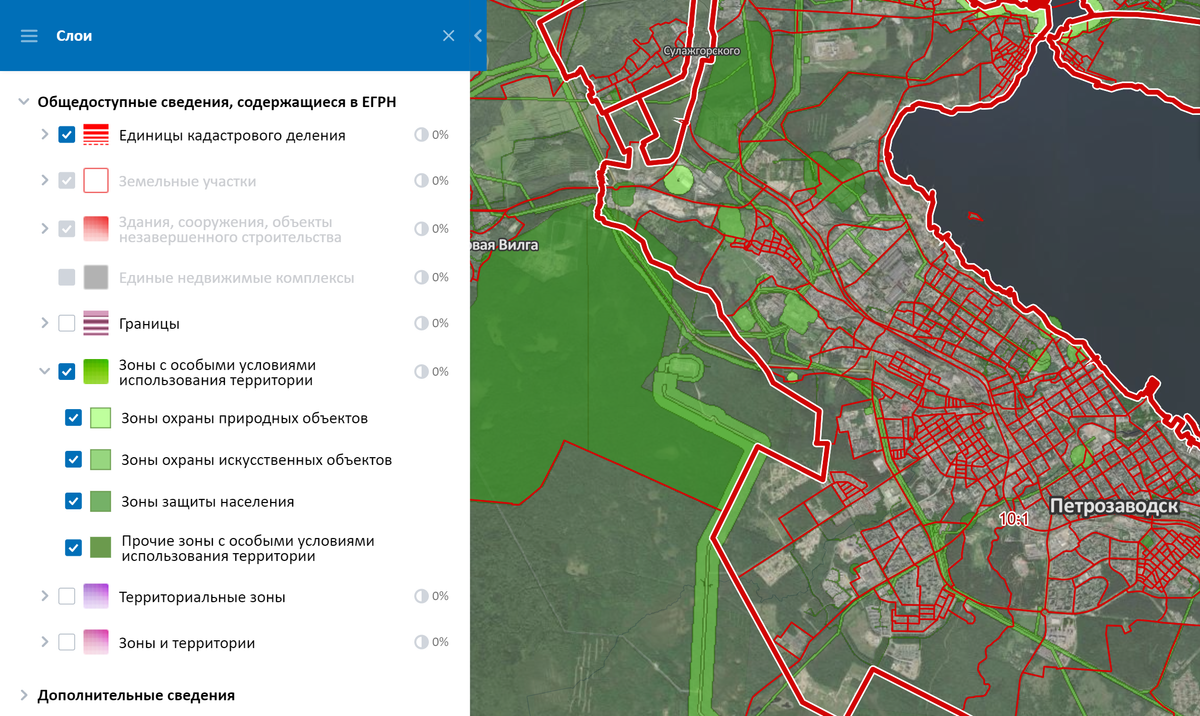This screenshot has width=1200, height=716.
Task: Select Прочие зоны dark green swatch
Action: click(100, 548)
